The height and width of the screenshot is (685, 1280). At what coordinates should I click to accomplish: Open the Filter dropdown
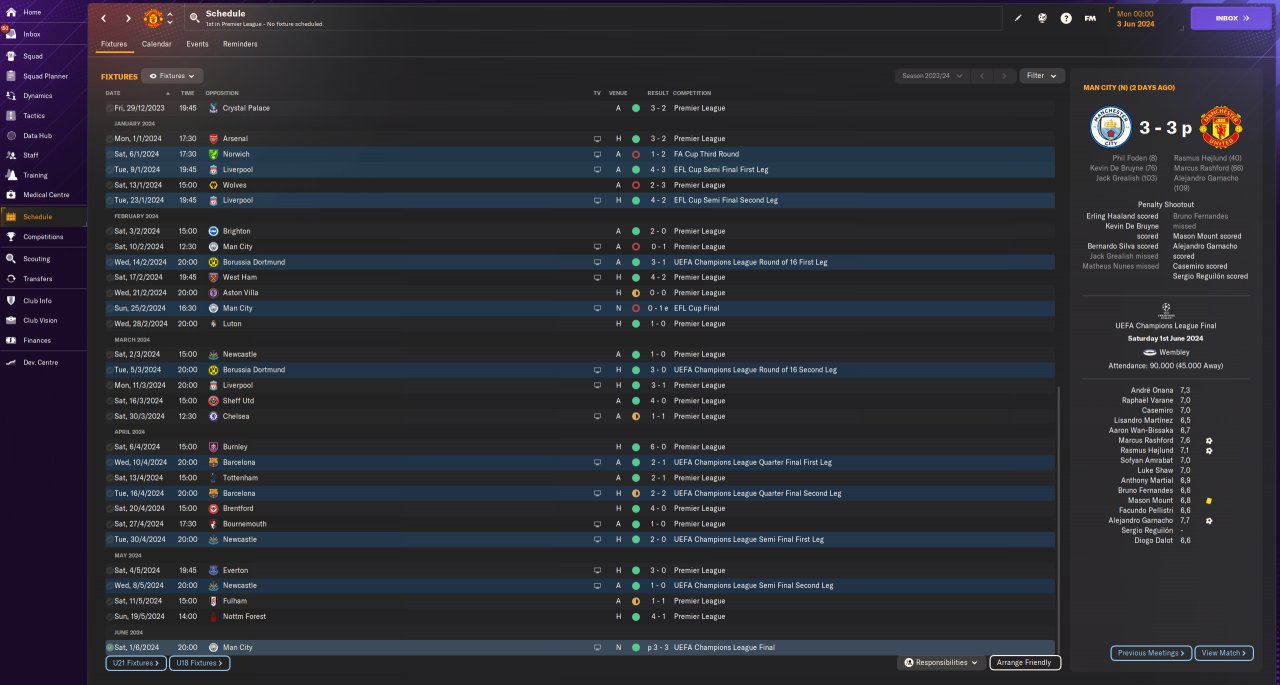point(1041,76)
